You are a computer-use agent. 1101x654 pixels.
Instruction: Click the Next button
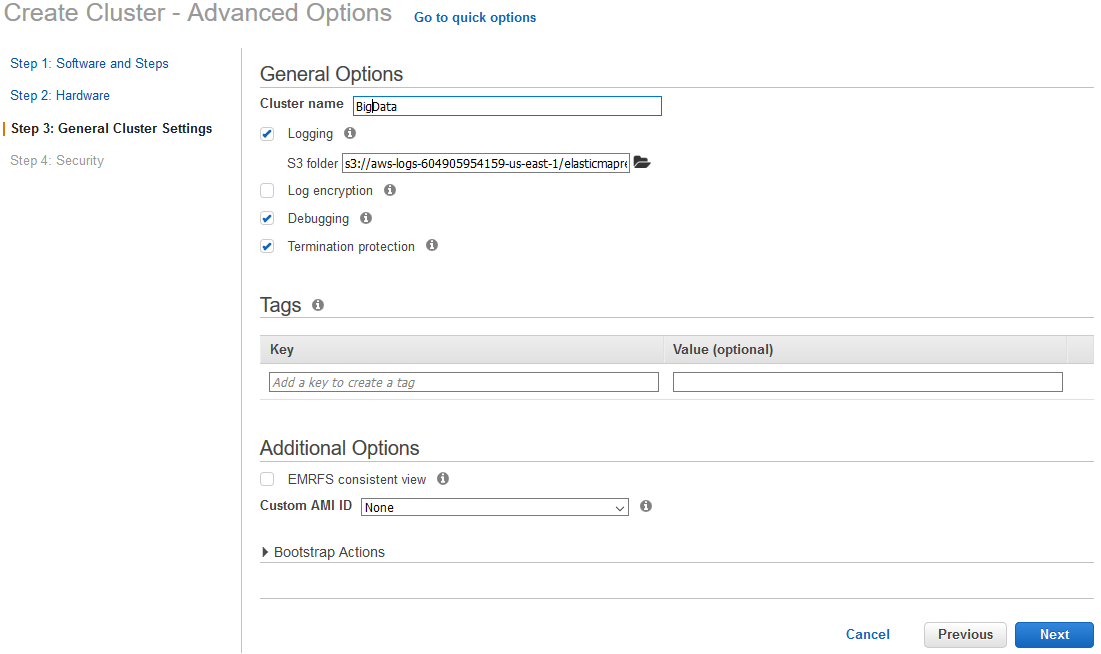point(1054,634)
